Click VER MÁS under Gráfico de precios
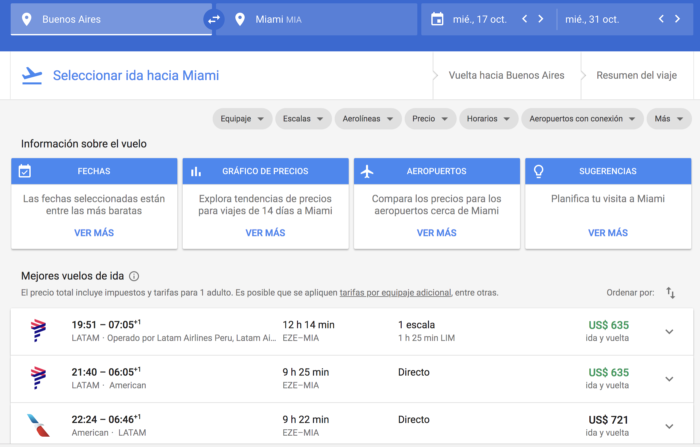The image size is (700, 447). coord(265,232)
